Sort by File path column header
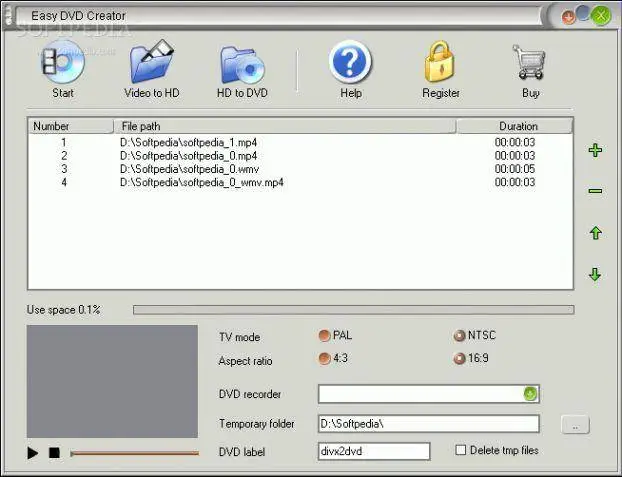The image size is (622, 477). point(285,126)
